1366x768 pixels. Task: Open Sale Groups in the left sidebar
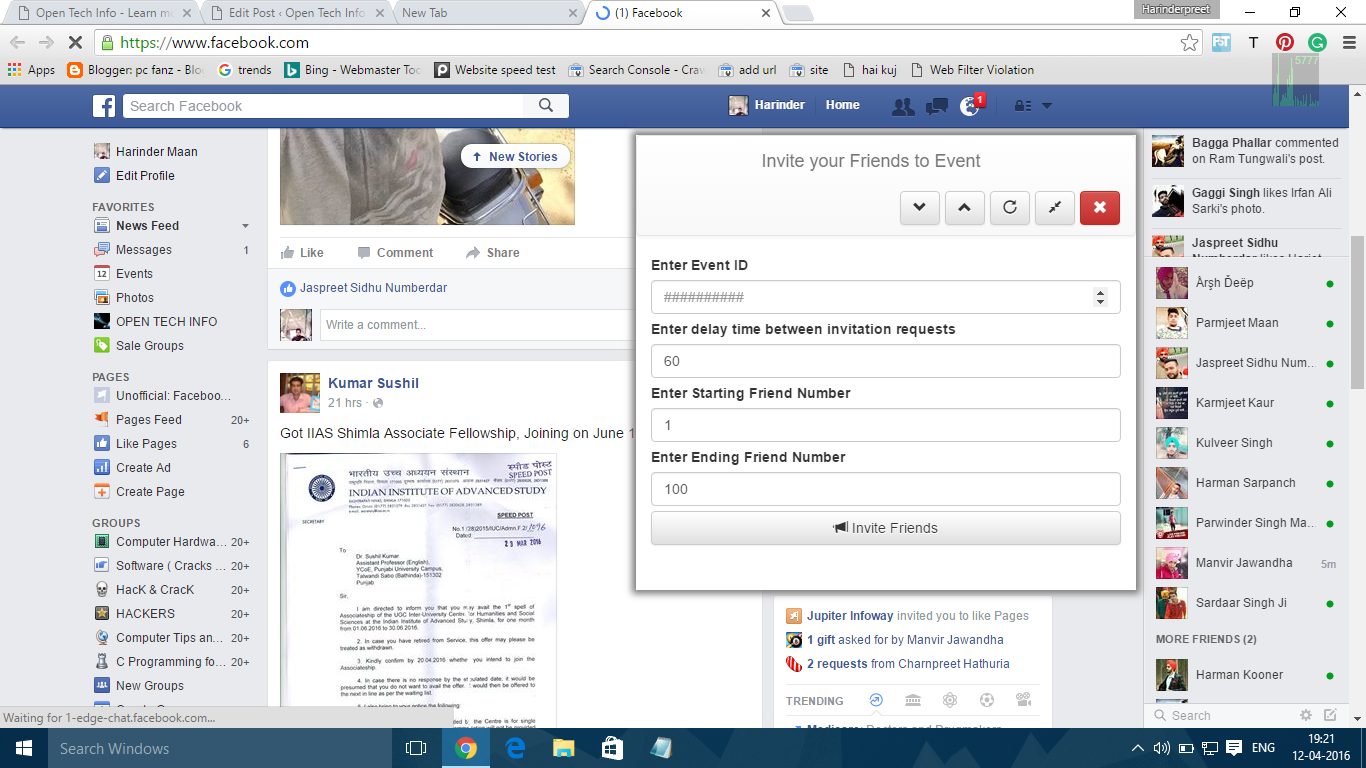(x=149, y=346)
